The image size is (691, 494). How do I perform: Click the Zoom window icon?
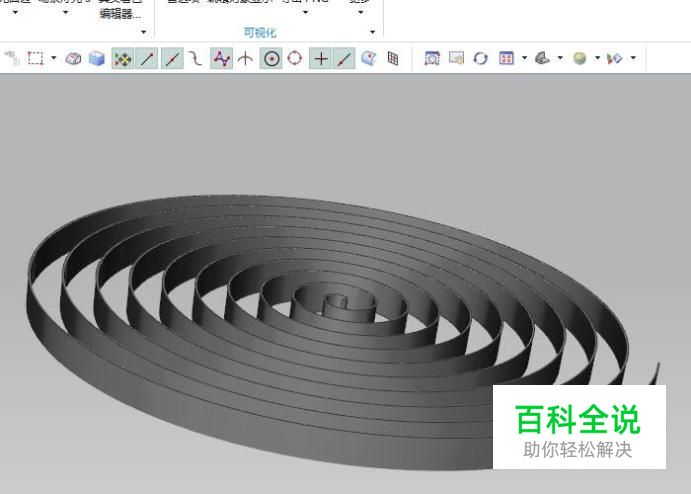click(x=456, y=59)
